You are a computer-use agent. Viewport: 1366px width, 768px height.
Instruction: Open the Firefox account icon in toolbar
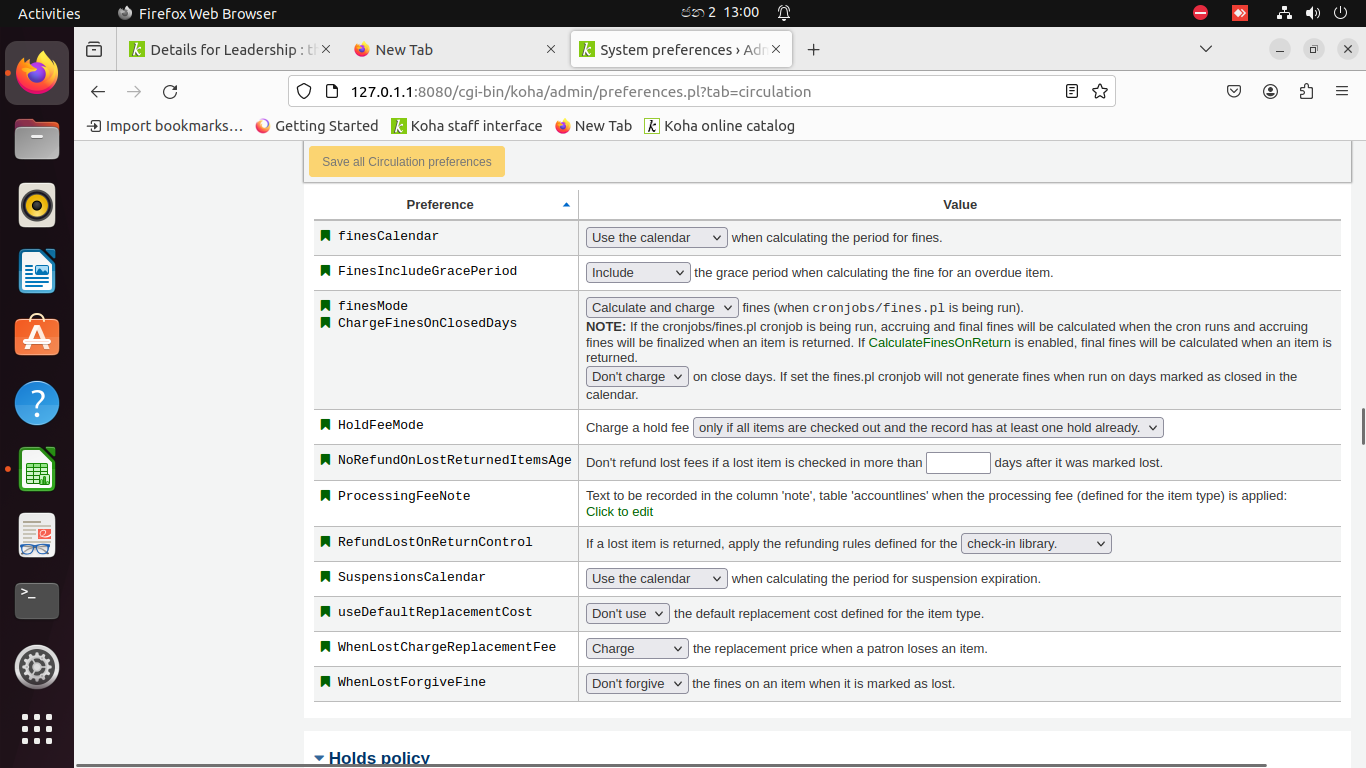pos(1270,91)
